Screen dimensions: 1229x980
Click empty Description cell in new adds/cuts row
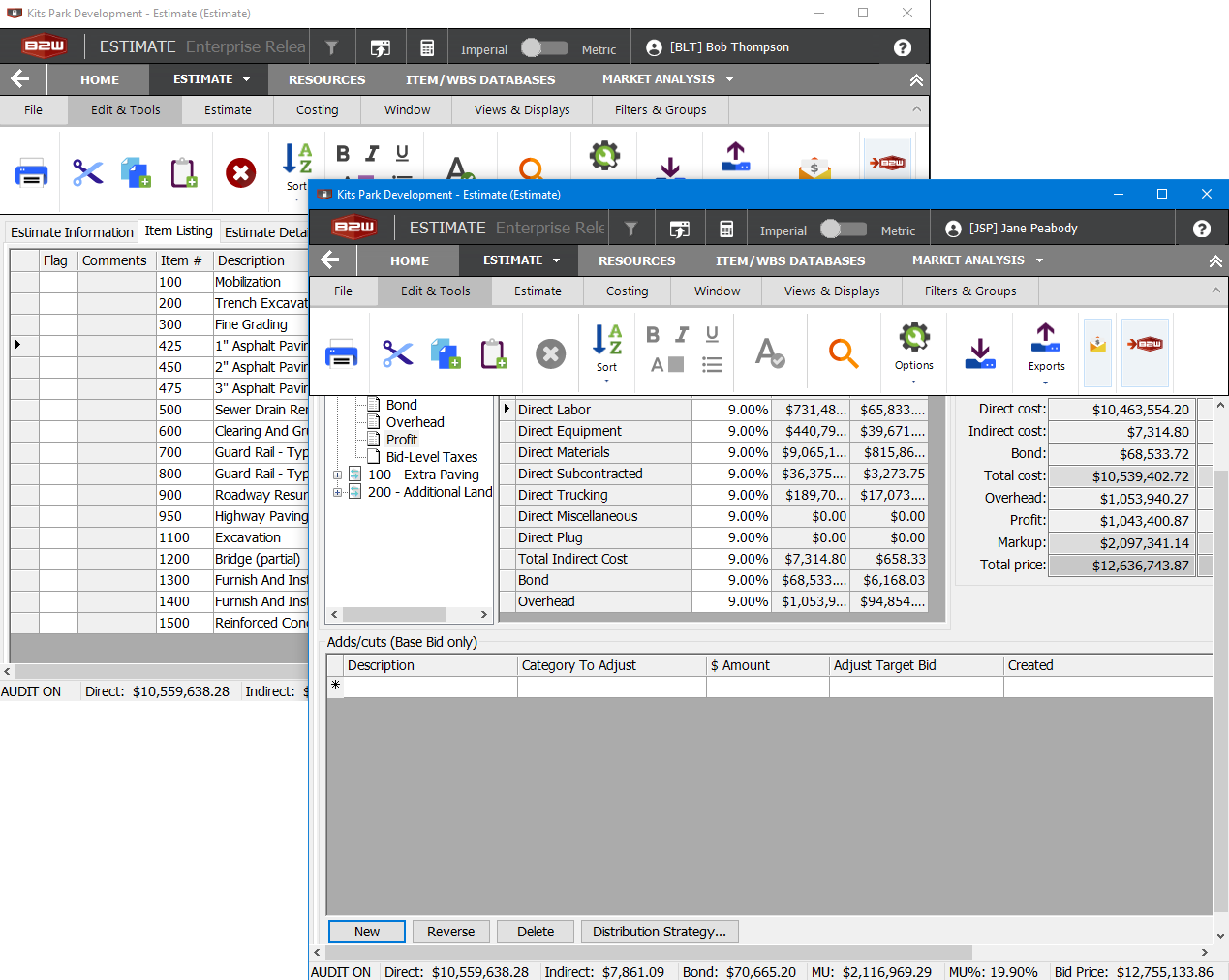431,687
